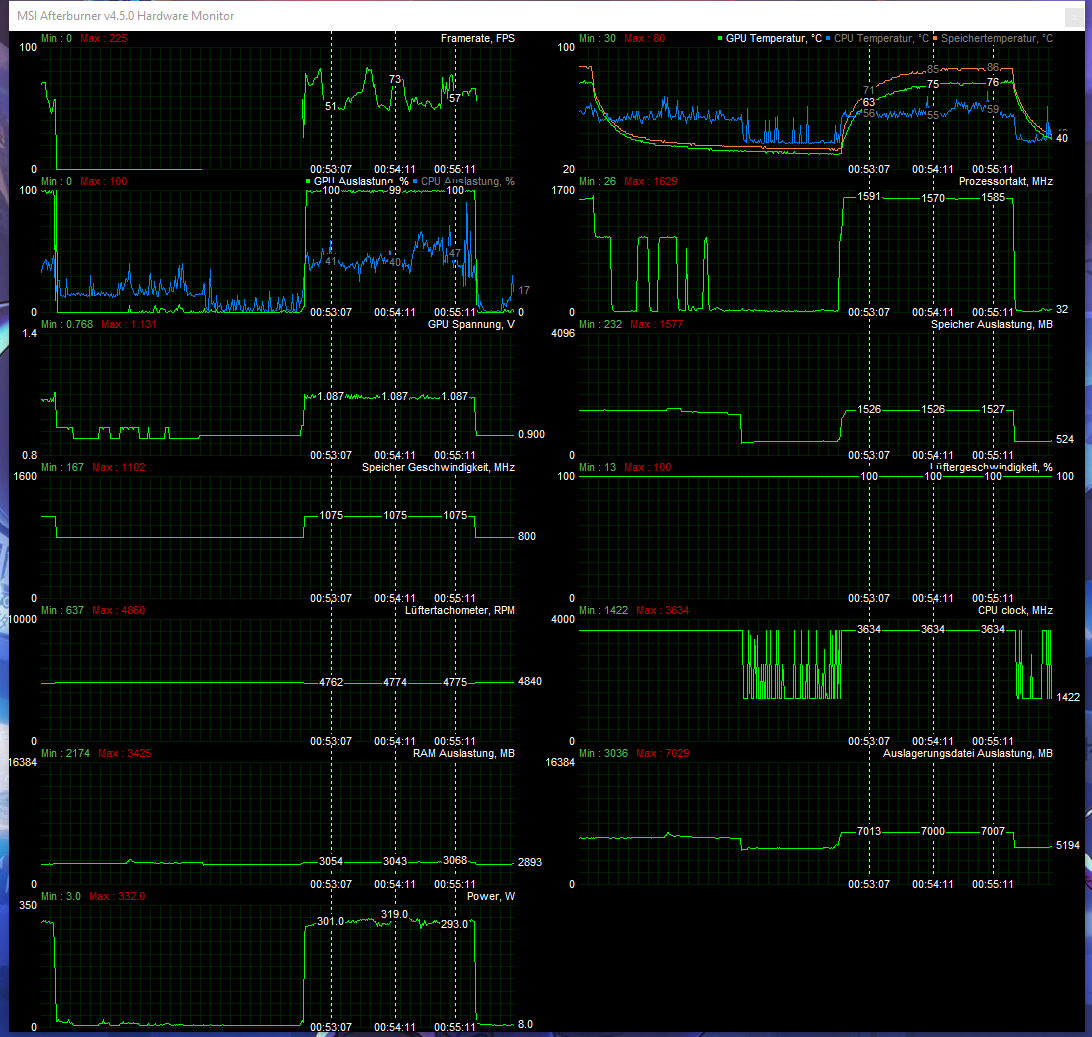Select the CPU Temperatur, °C label

(882, 38)
